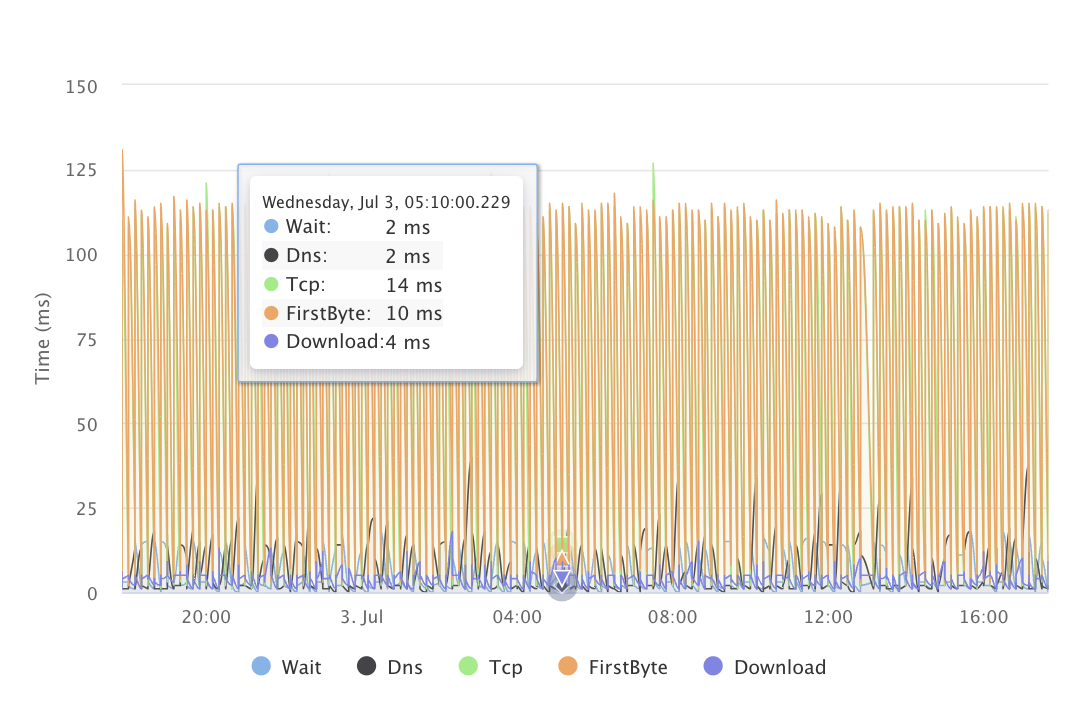The image size is (1092, 722).
Task: Click the orange triangle FirstByte data marker
Action: 562,558
